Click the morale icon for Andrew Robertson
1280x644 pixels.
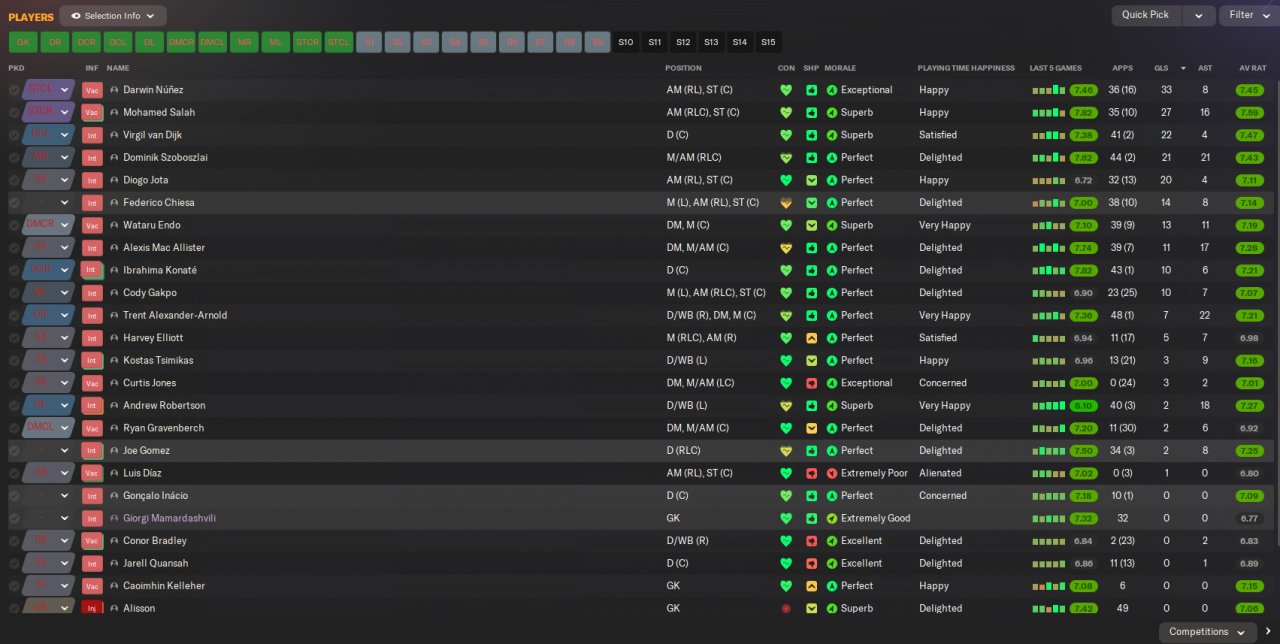coord(832,406)
